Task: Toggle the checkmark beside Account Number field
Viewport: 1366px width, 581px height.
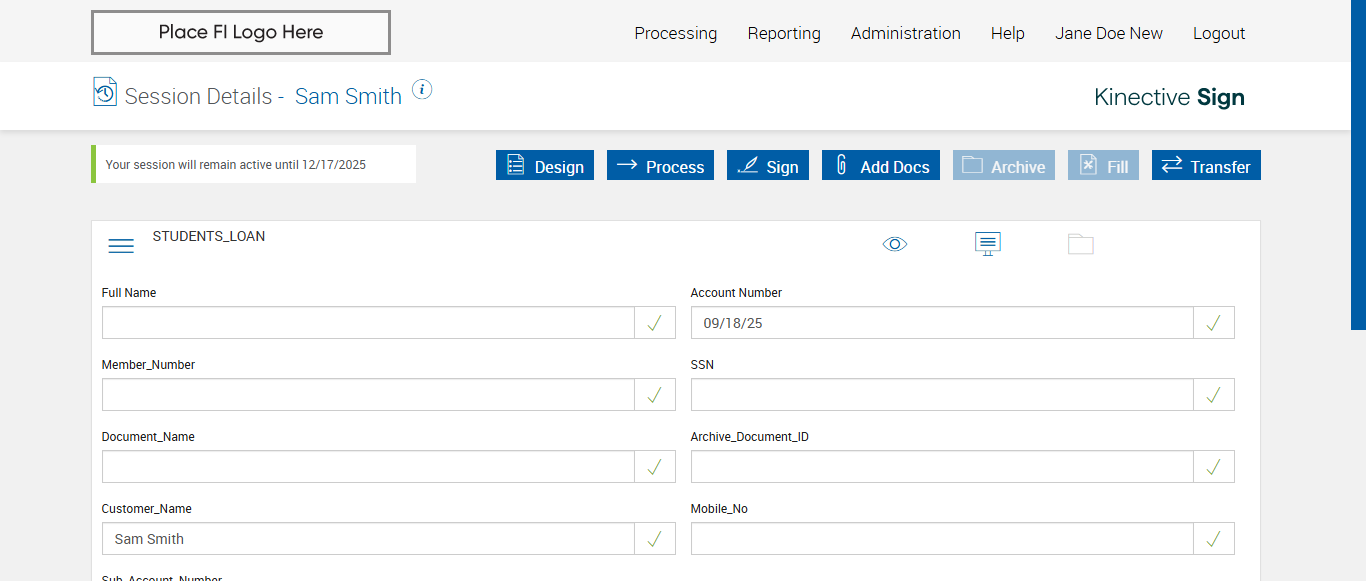Action: pos(1214,323)
